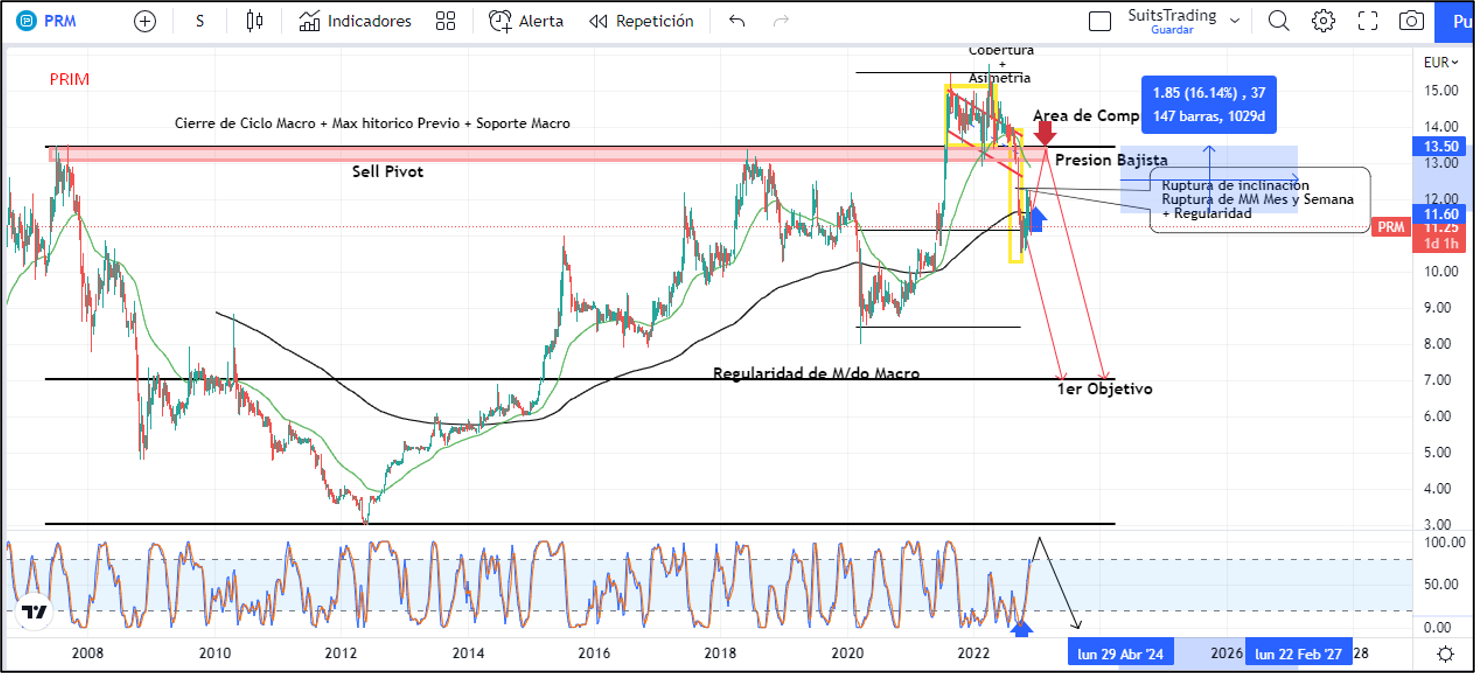Take a chart snapshot with camera icon

tap(1411, 21)
